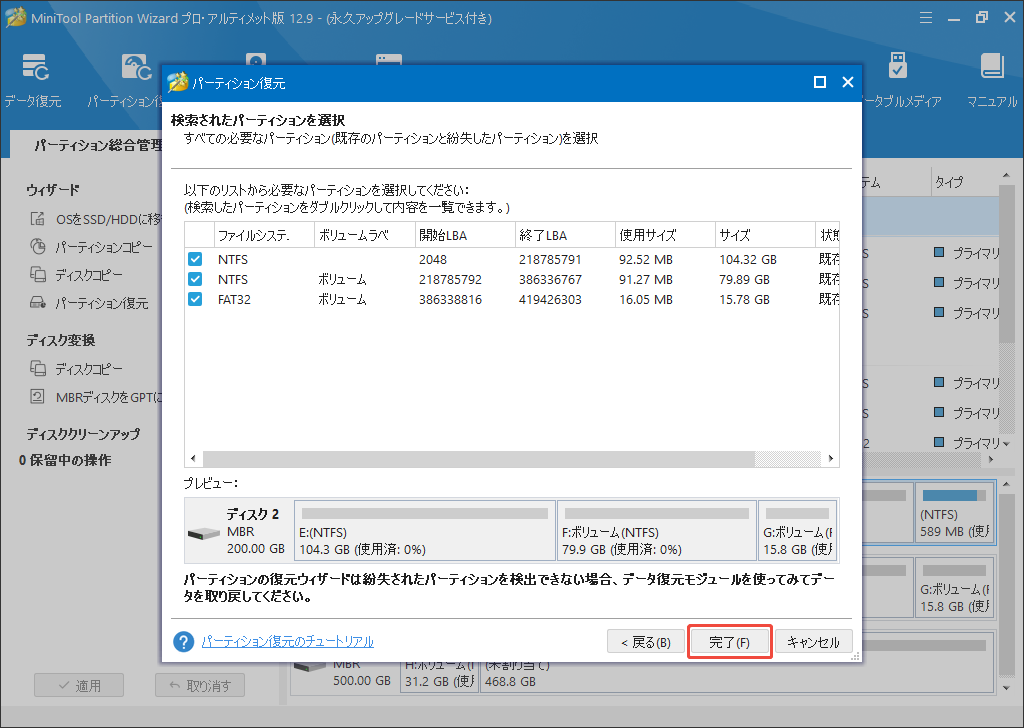
Task: Uncheck the FAT32 ボリューム partition checkbox
Action: [195, 300]
